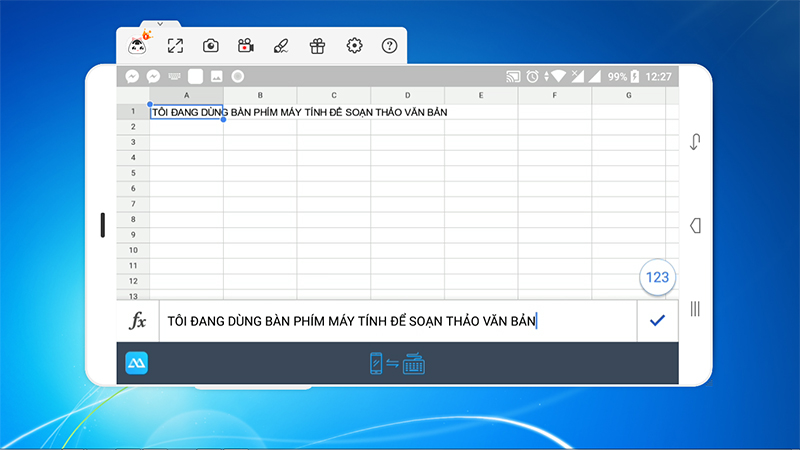This screenshot has width=800, height=450.
Task: Select column E header
Action: click(481, 95)
